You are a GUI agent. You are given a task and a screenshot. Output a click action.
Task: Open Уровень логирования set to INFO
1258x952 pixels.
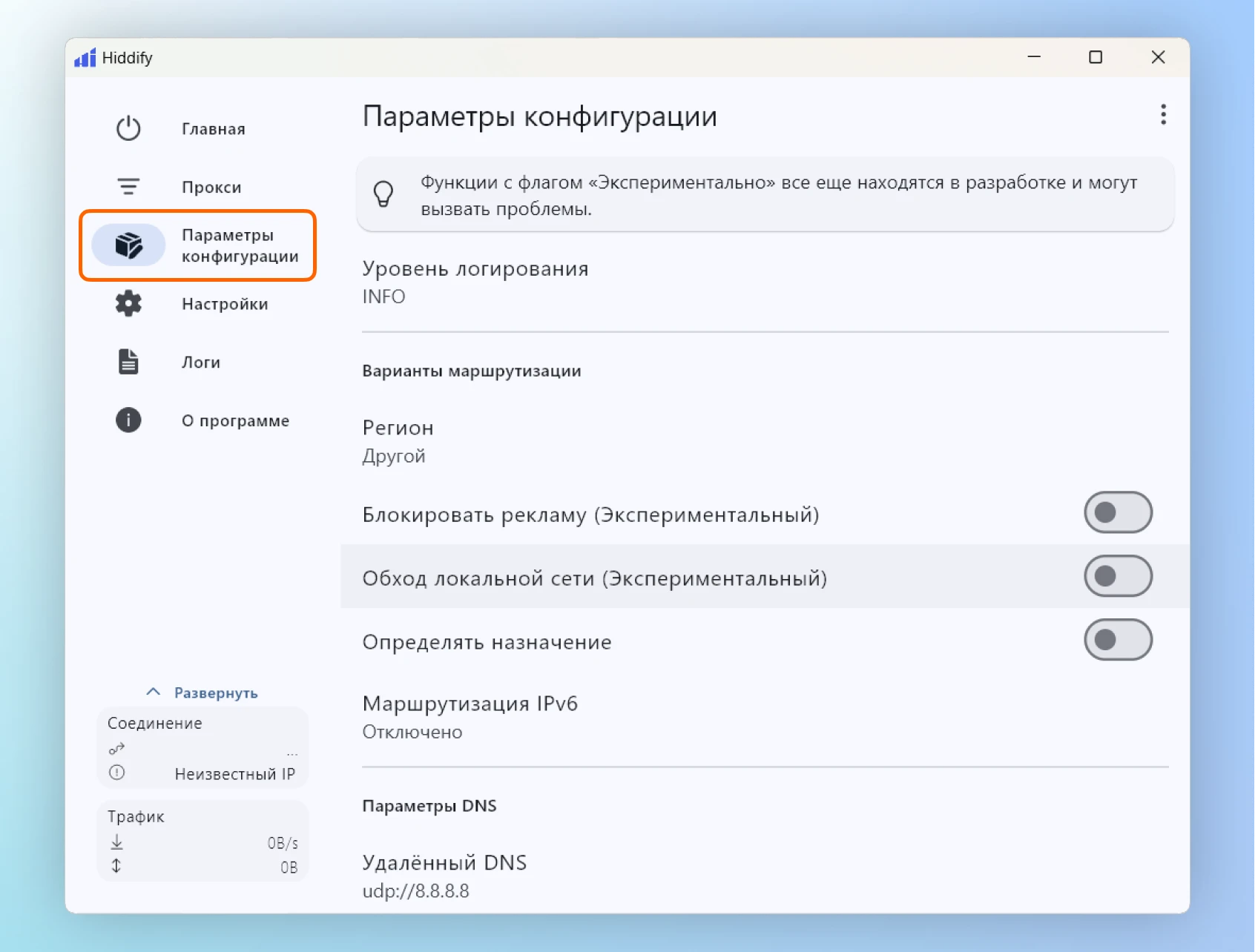click(475, 281)
